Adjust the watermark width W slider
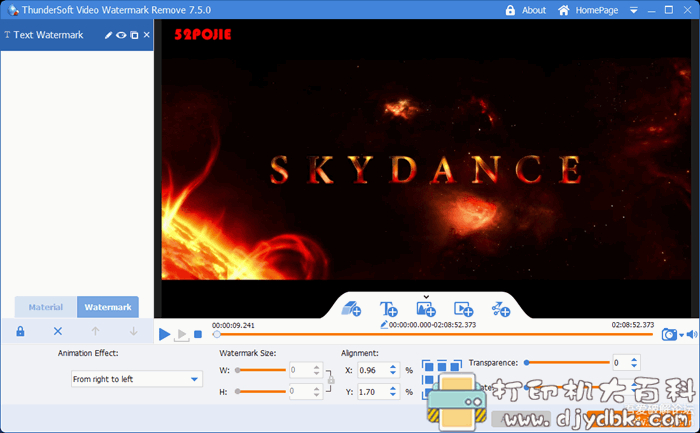 (261, 370)
